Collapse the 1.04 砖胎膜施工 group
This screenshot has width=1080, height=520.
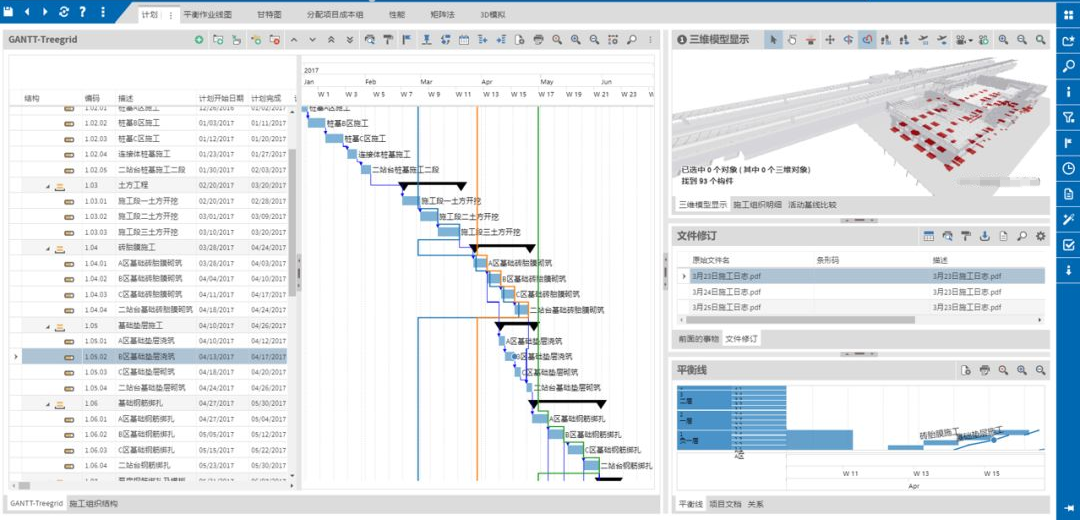click(x=48, y=247)
